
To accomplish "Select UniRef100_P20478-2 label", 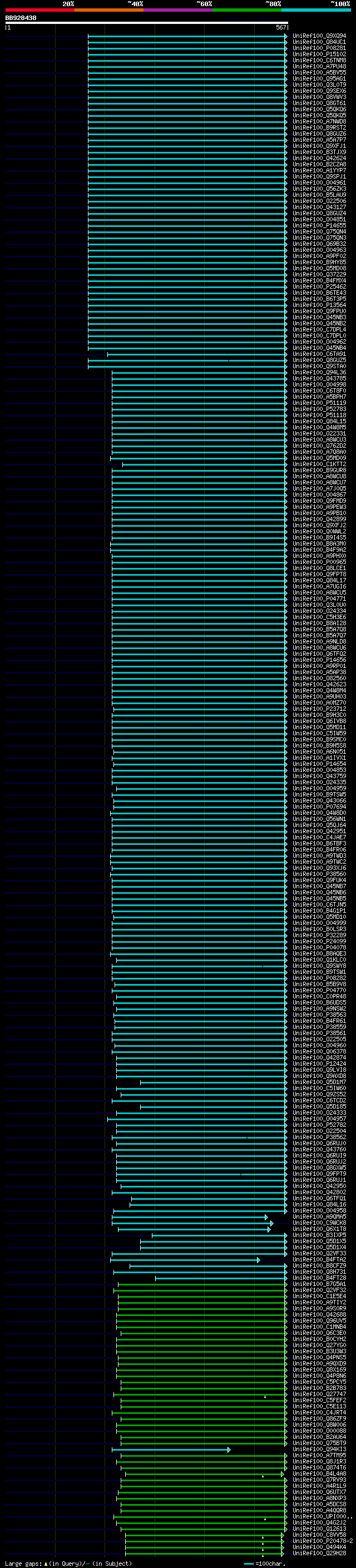I will 323,1541.
